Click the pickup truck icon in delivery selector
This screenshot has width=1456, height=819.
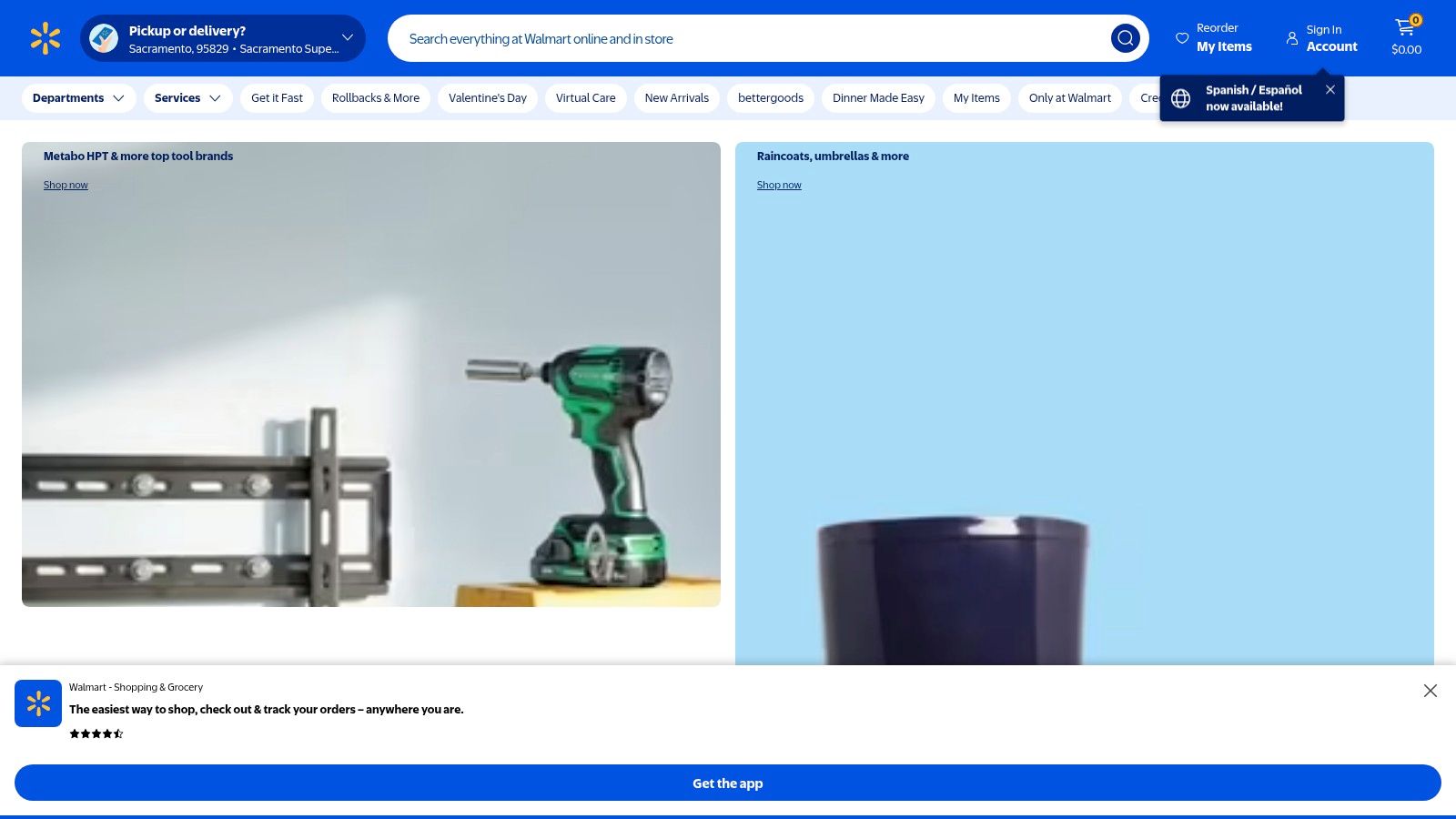click(x=103, y=37)
